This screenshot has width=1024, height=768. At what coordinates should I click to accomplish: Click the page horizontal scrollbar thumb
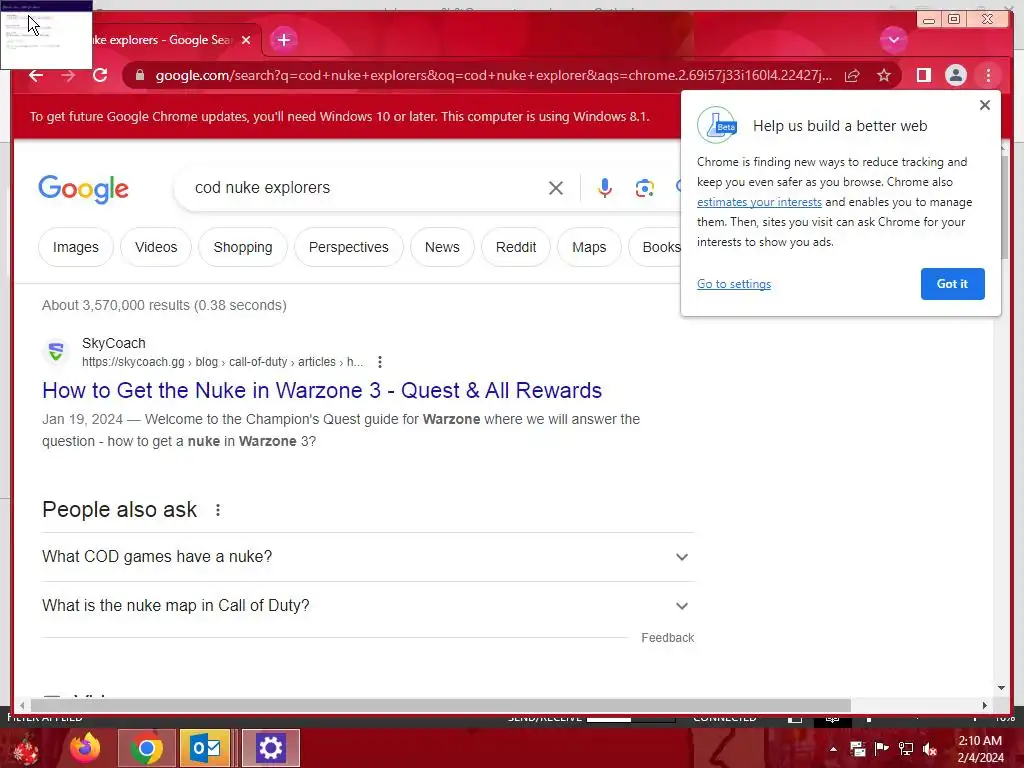click(x=441, y=705)
